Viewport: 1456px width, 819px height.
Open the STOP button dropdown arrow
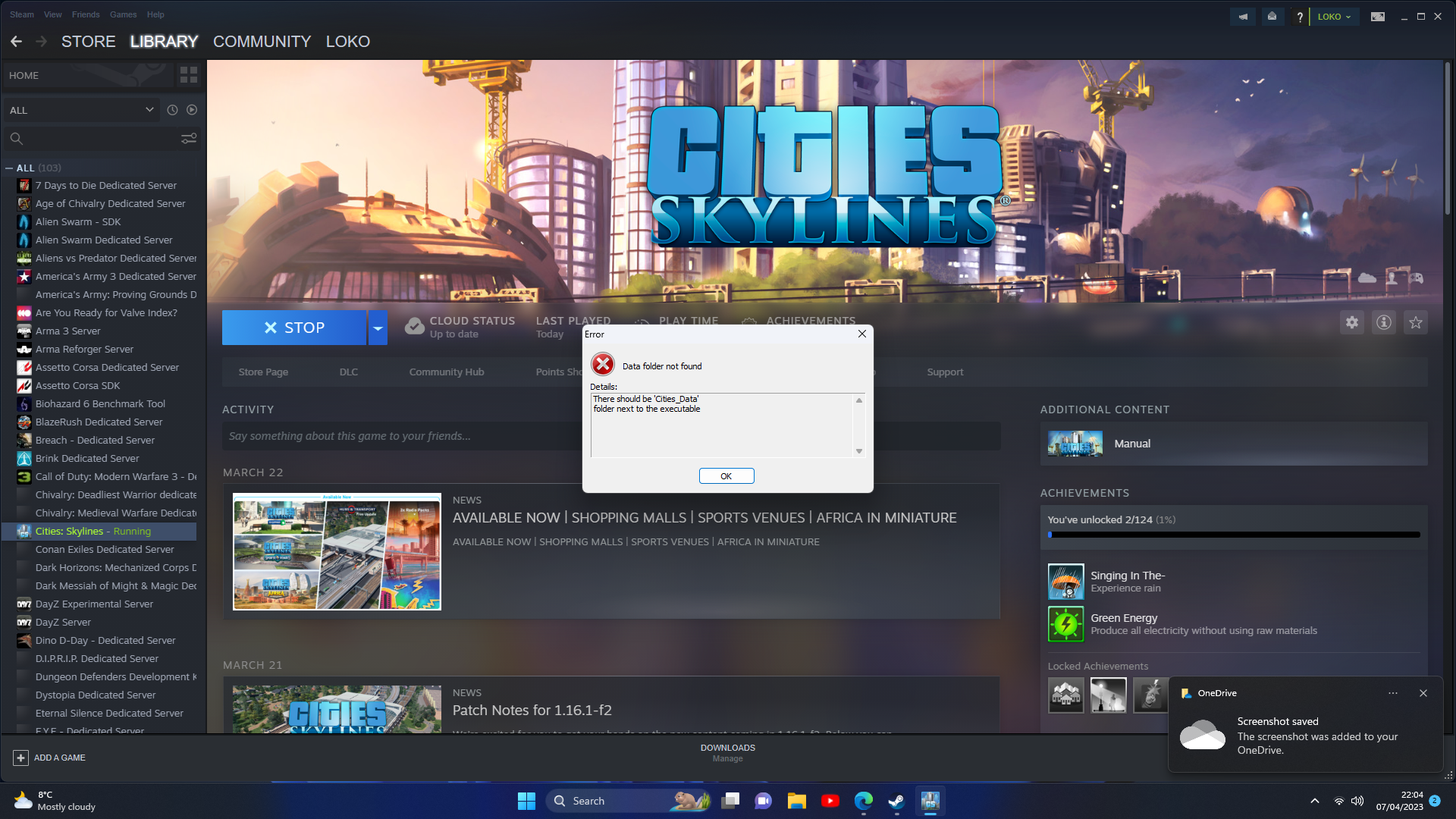pyautogui.click(x=378, y=328)
